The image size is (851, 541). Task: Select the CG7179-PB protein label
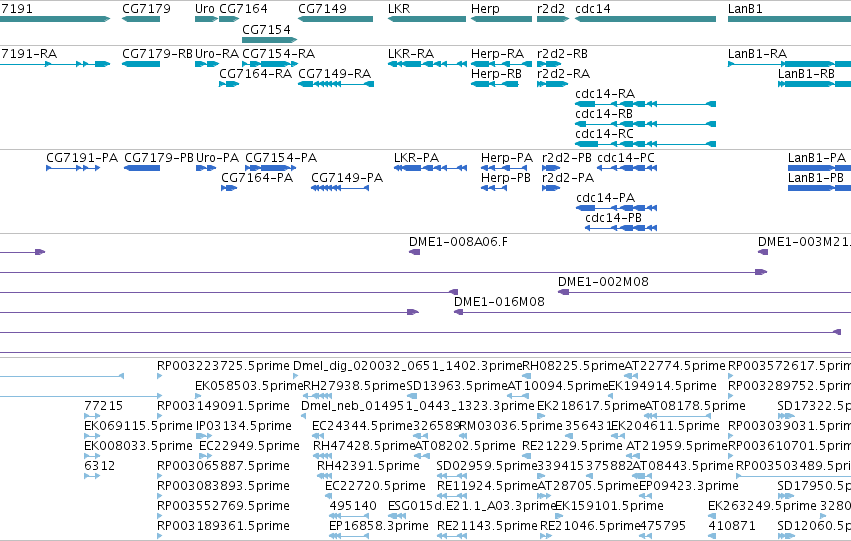click(159, 158)
